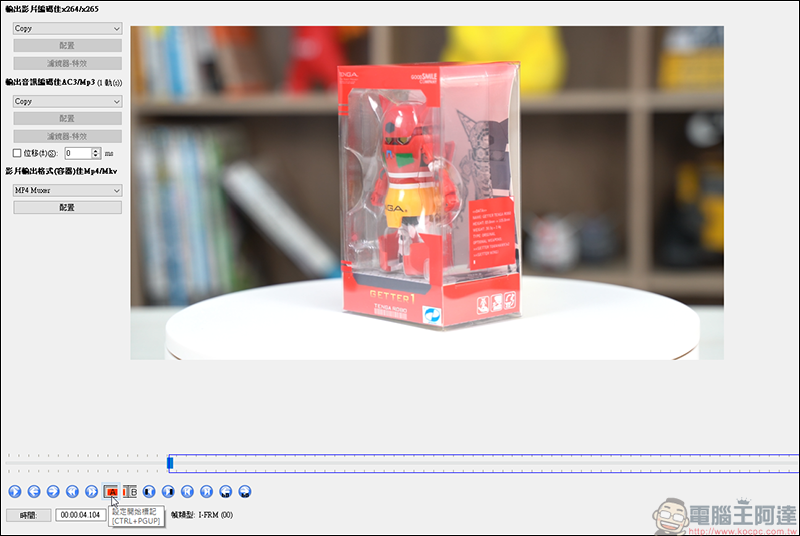This screenshot has height=536, width=800.
Task: Open the MP4 Muxer format dropdown
Action: point(67,190)
